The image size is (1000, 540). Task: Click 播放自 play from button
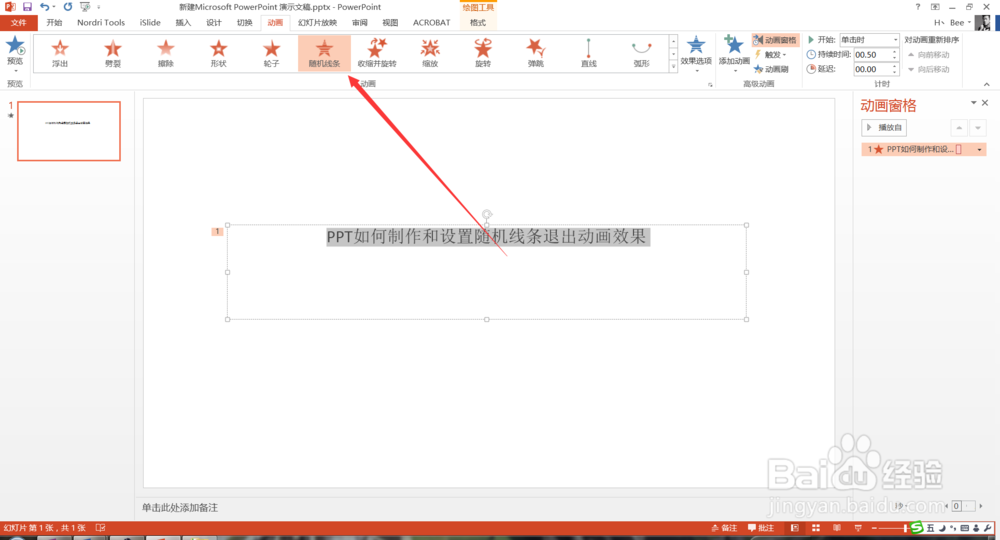pyautogui.click(x=884, y=128)
